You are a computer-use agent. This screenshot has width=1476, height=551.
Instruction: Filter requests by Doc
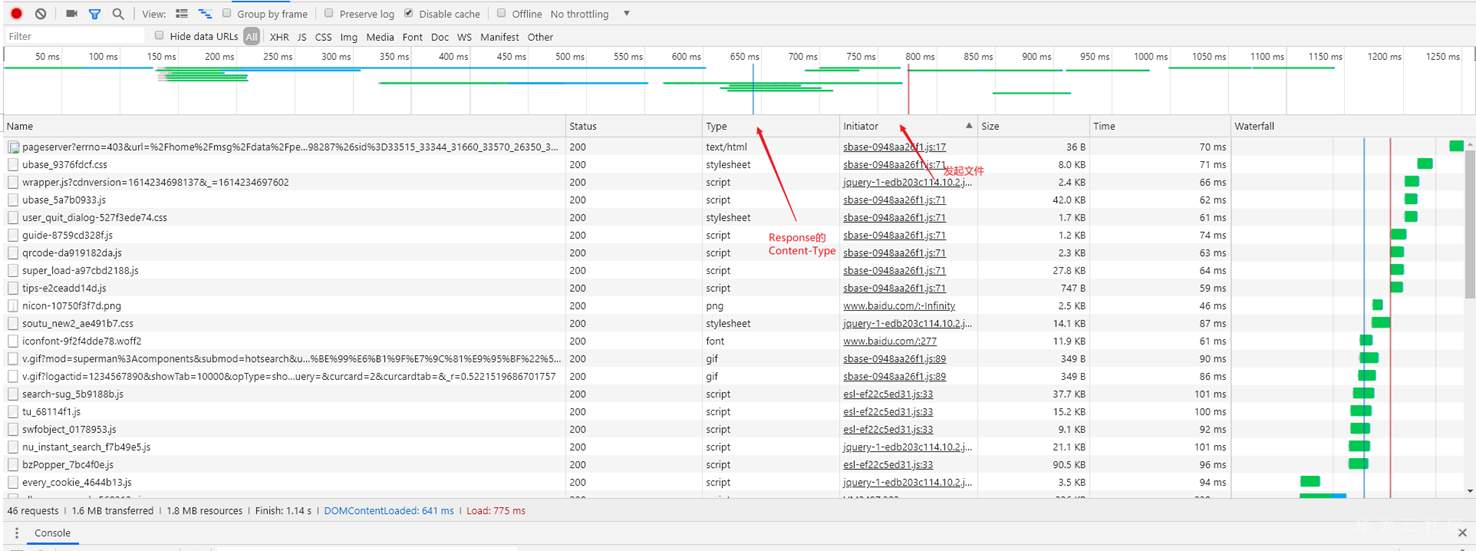coord(440,37)
